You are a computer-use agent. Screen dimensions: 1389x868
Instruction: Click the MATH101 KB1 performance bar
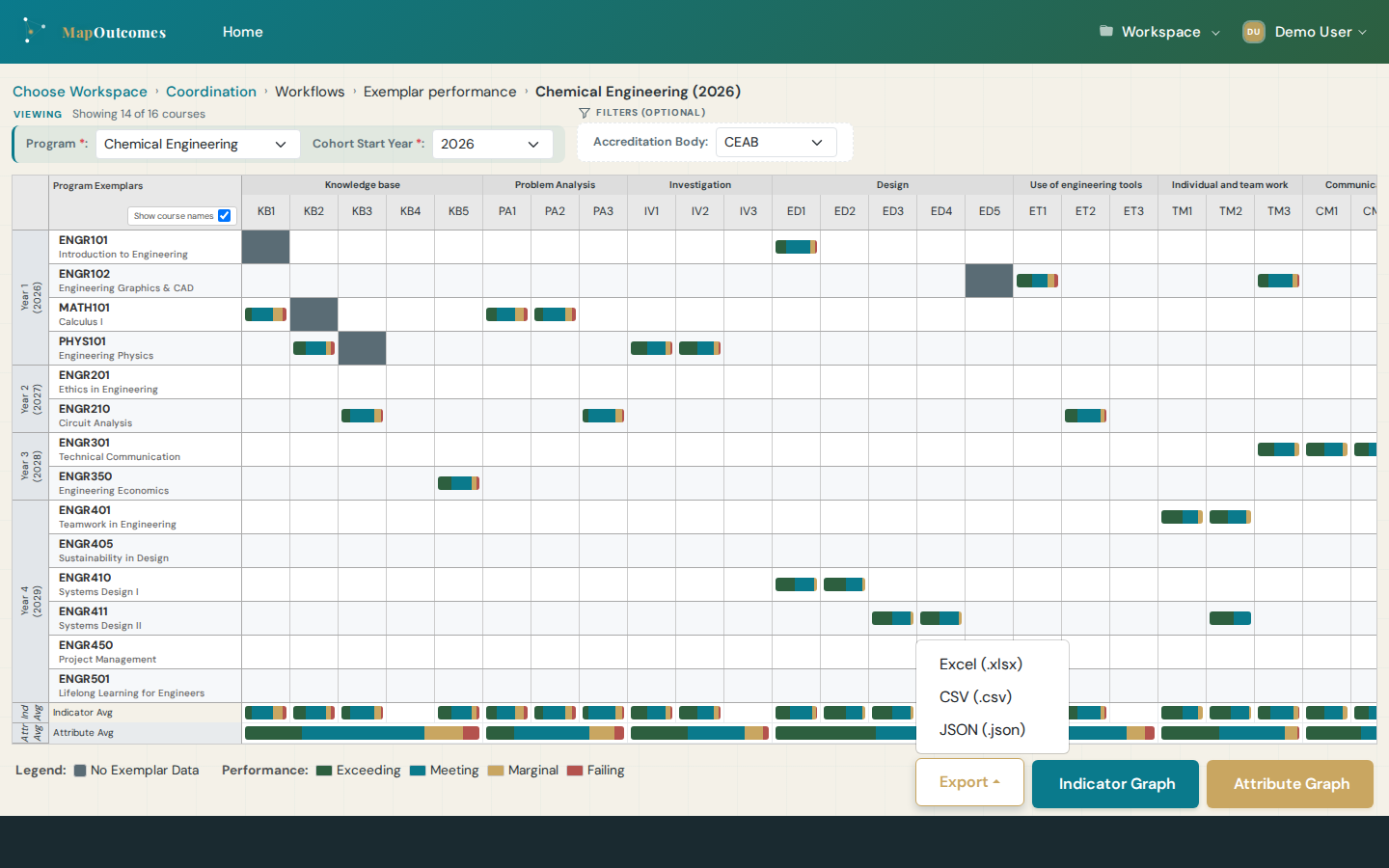(265, 314)
